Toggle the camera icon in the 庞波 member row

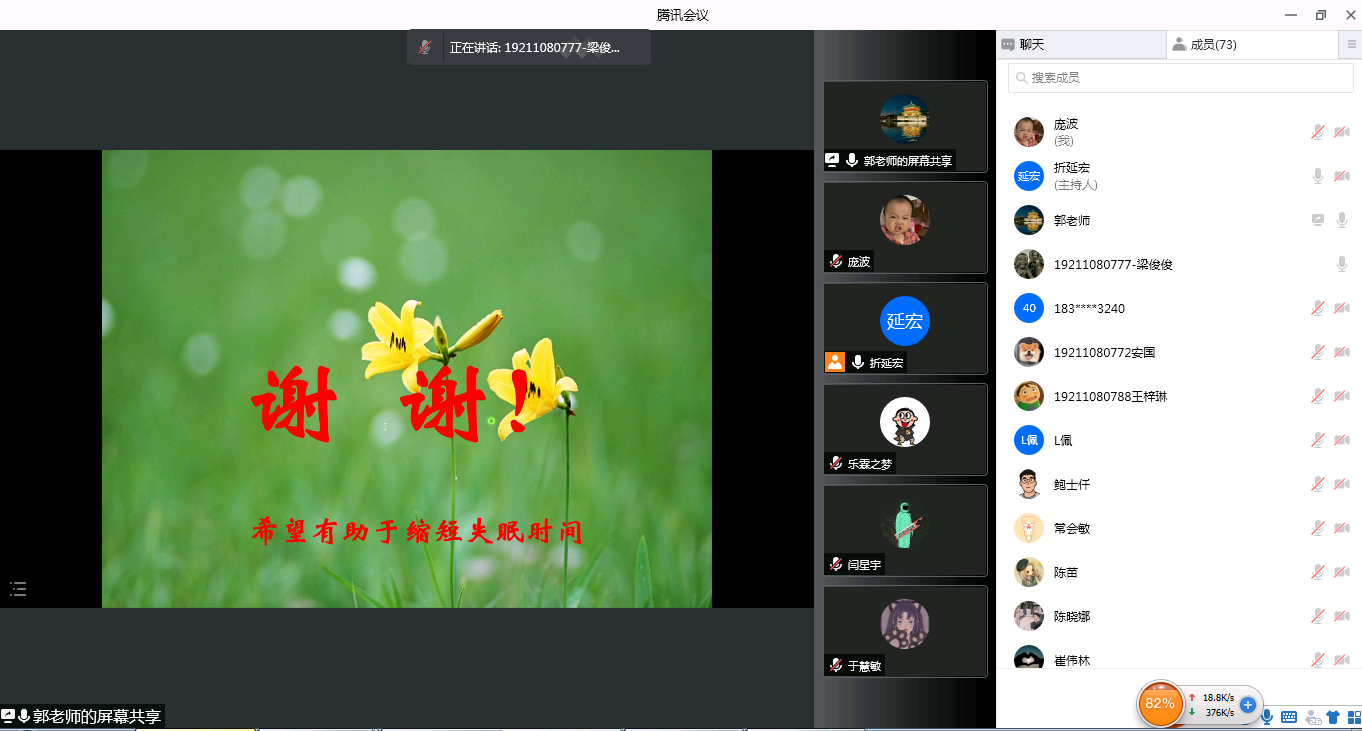click(x=1342, y=132)
